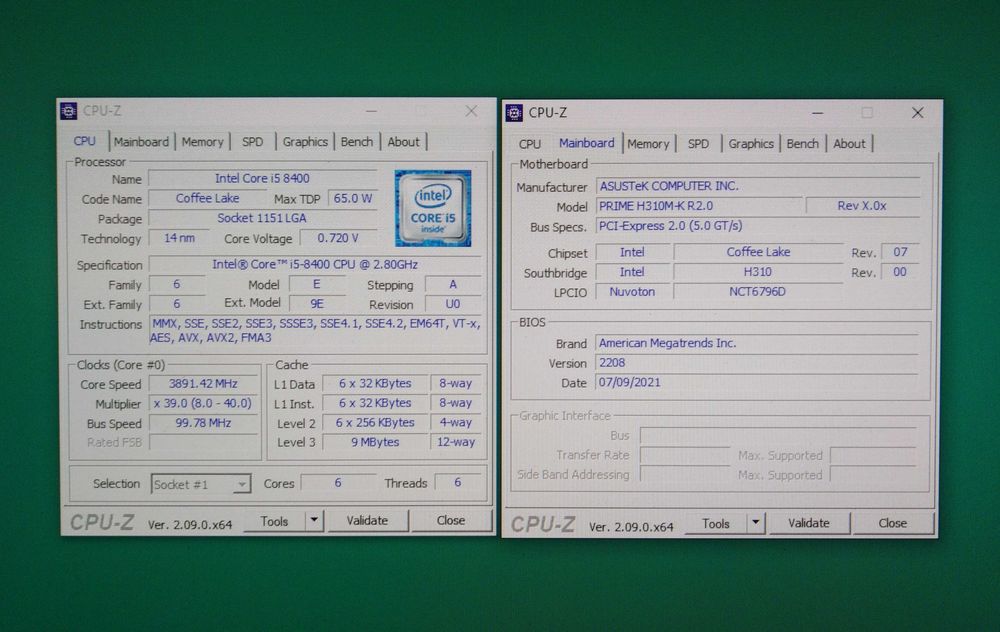Click LPCIO chip value 'NCT6796D'
This screenshot has width=1000, height=632.
coord(758,291)
